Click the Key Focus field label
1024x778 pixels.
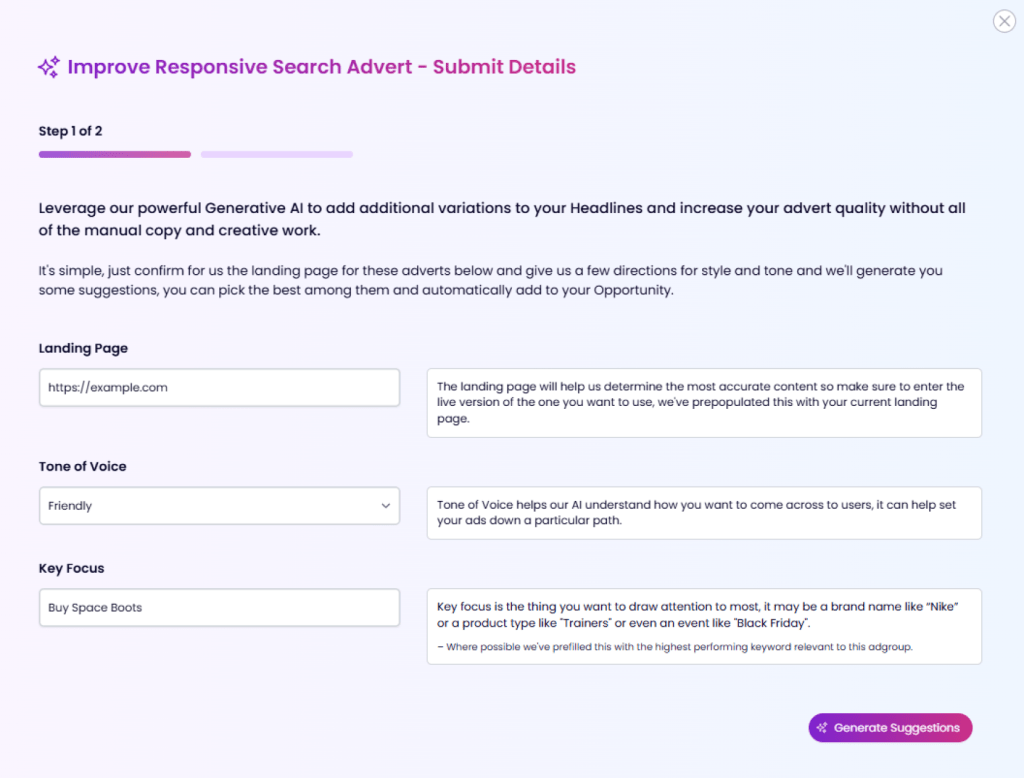pos(71,568)
